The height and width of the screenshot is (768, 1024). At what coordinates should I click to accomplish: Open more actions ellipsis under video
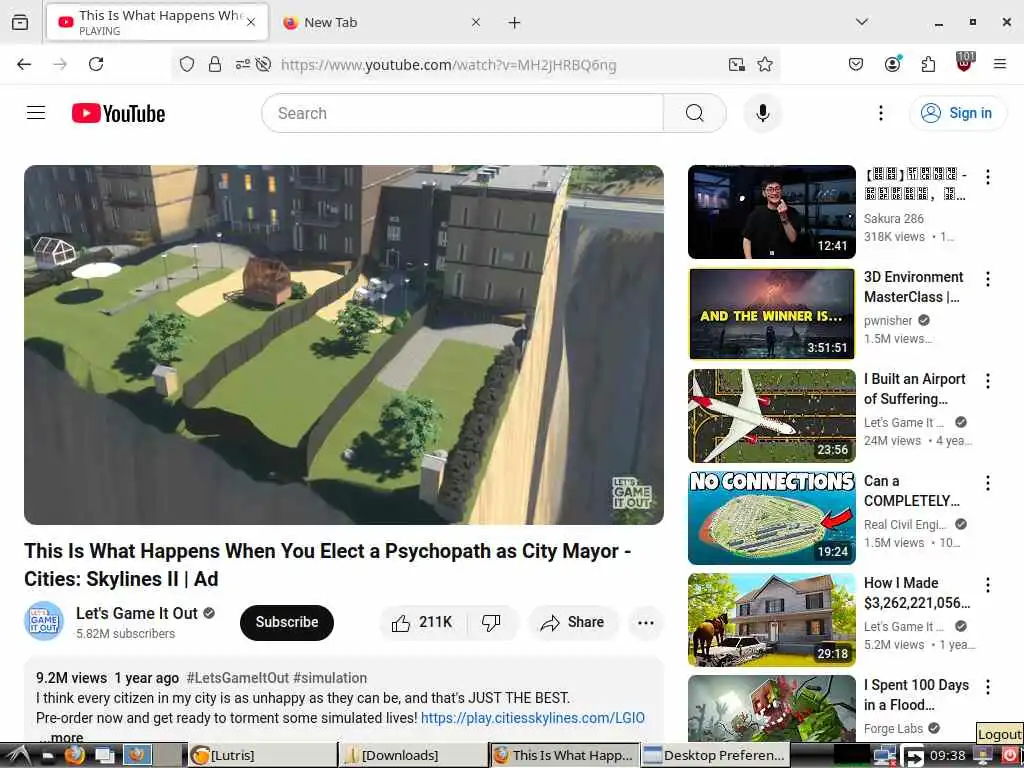(645, 622)
